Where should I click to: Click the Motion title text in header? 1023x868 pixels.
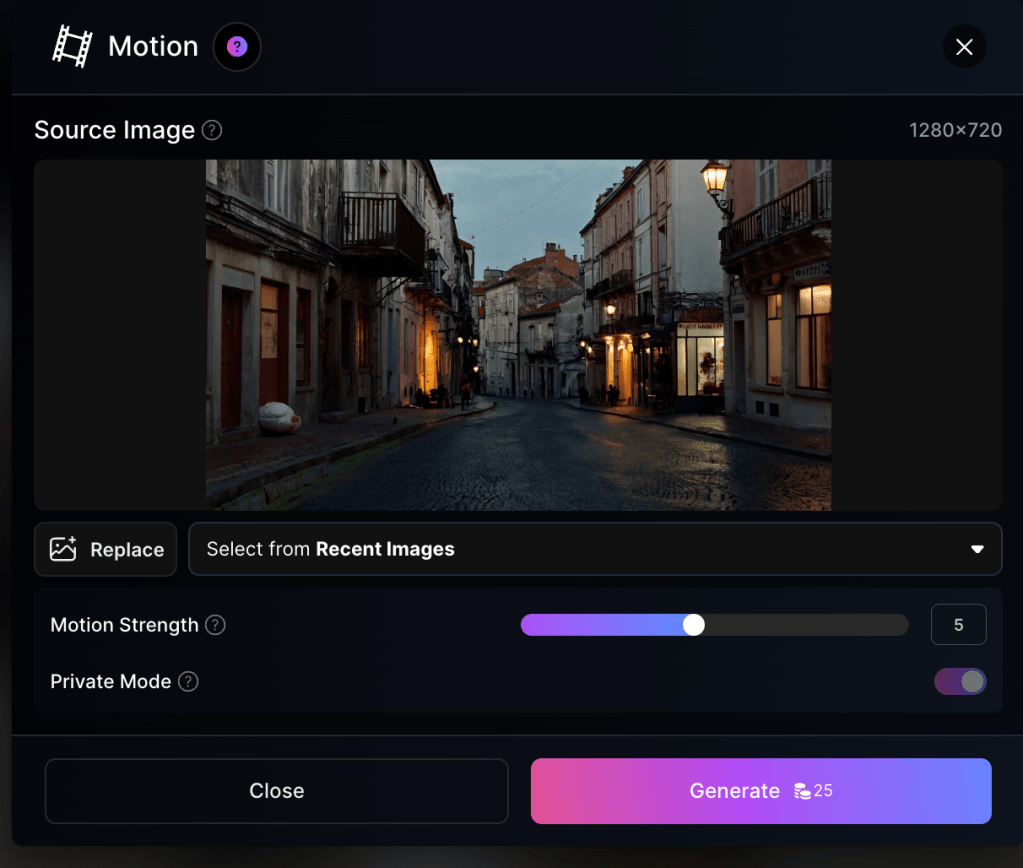pyautogui.click(x=153, y=47)
